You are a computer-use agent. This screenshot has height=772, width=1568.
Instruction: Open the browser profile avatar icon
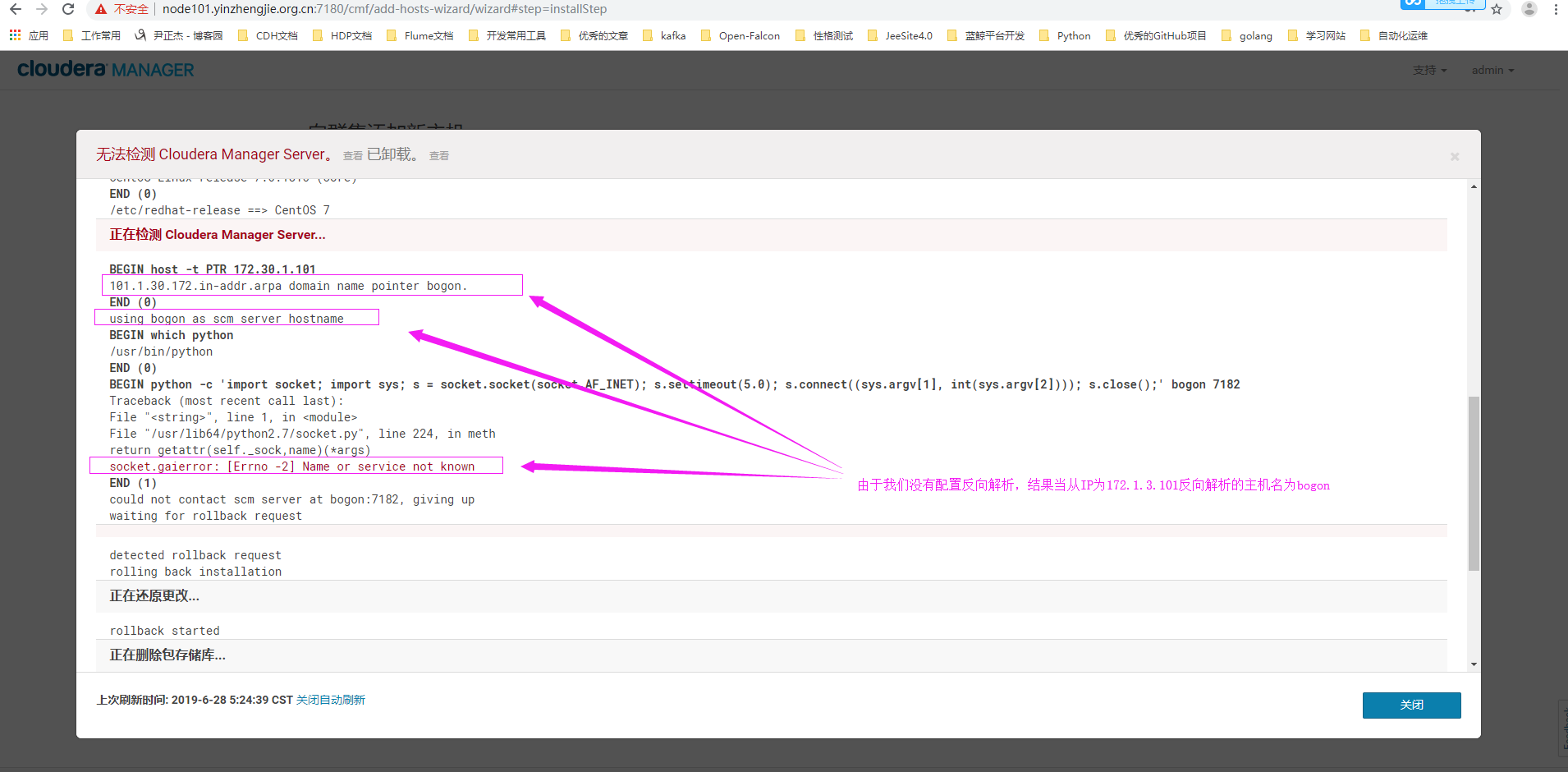(x=1529, y=9)
